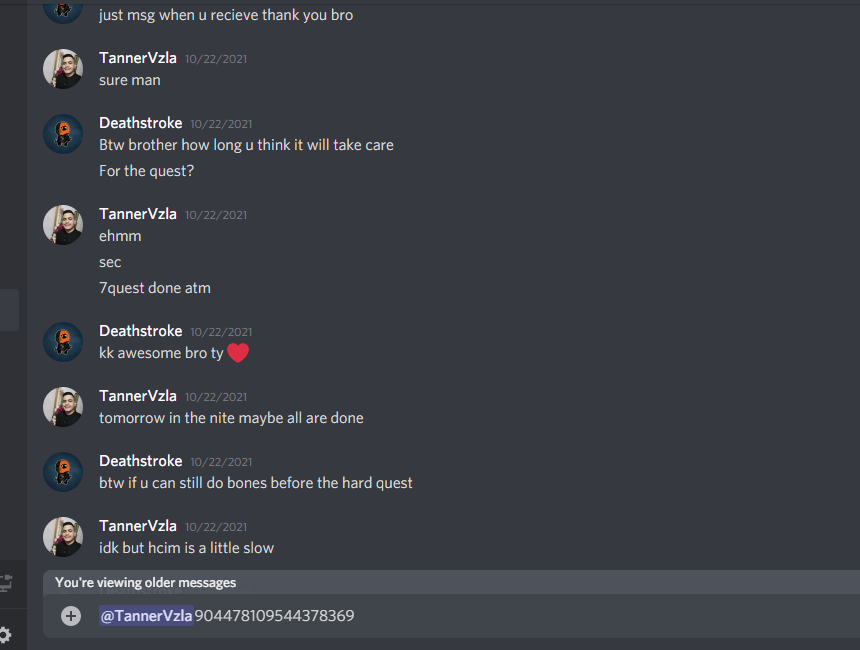Click Deathstroke username above 'kk awesome bro'

point(140,331)
